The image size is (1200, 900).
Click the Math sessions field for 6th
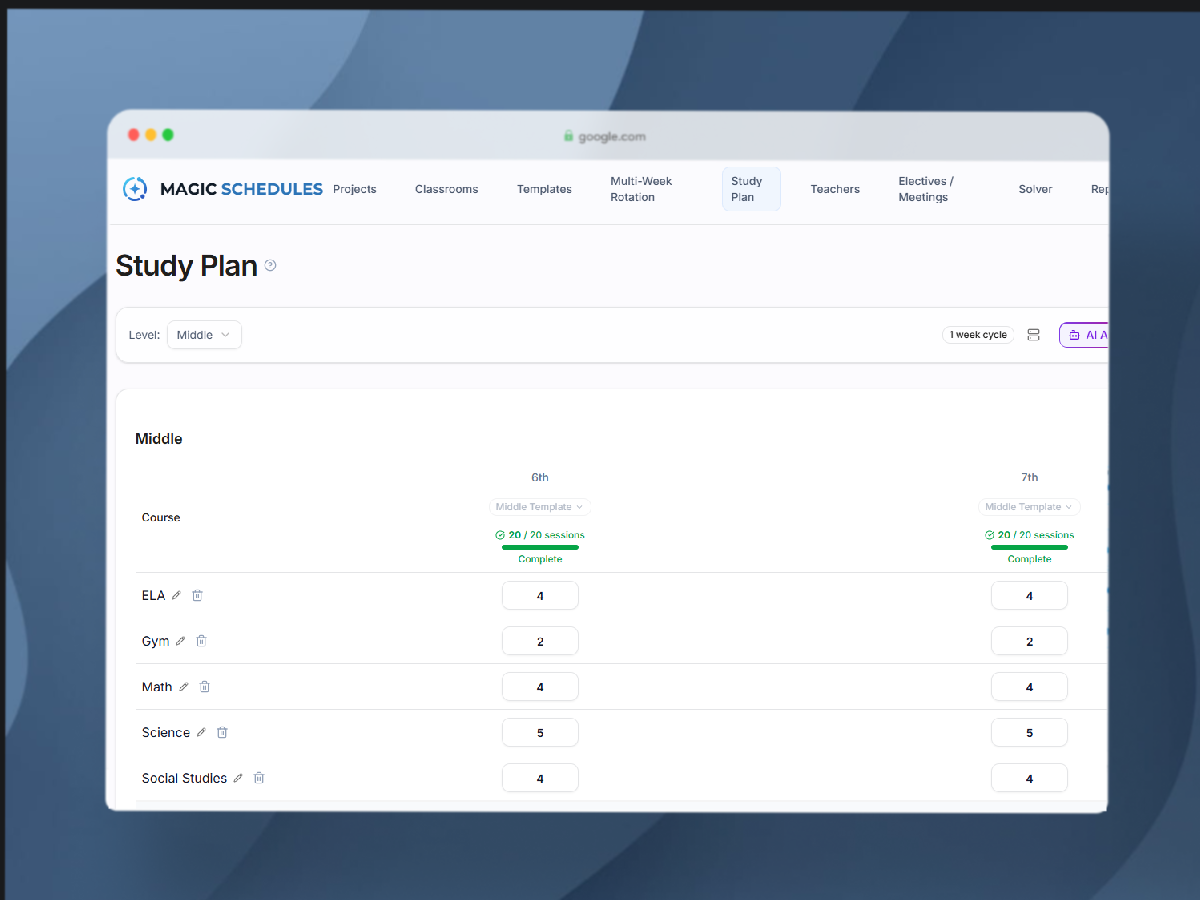540,687
